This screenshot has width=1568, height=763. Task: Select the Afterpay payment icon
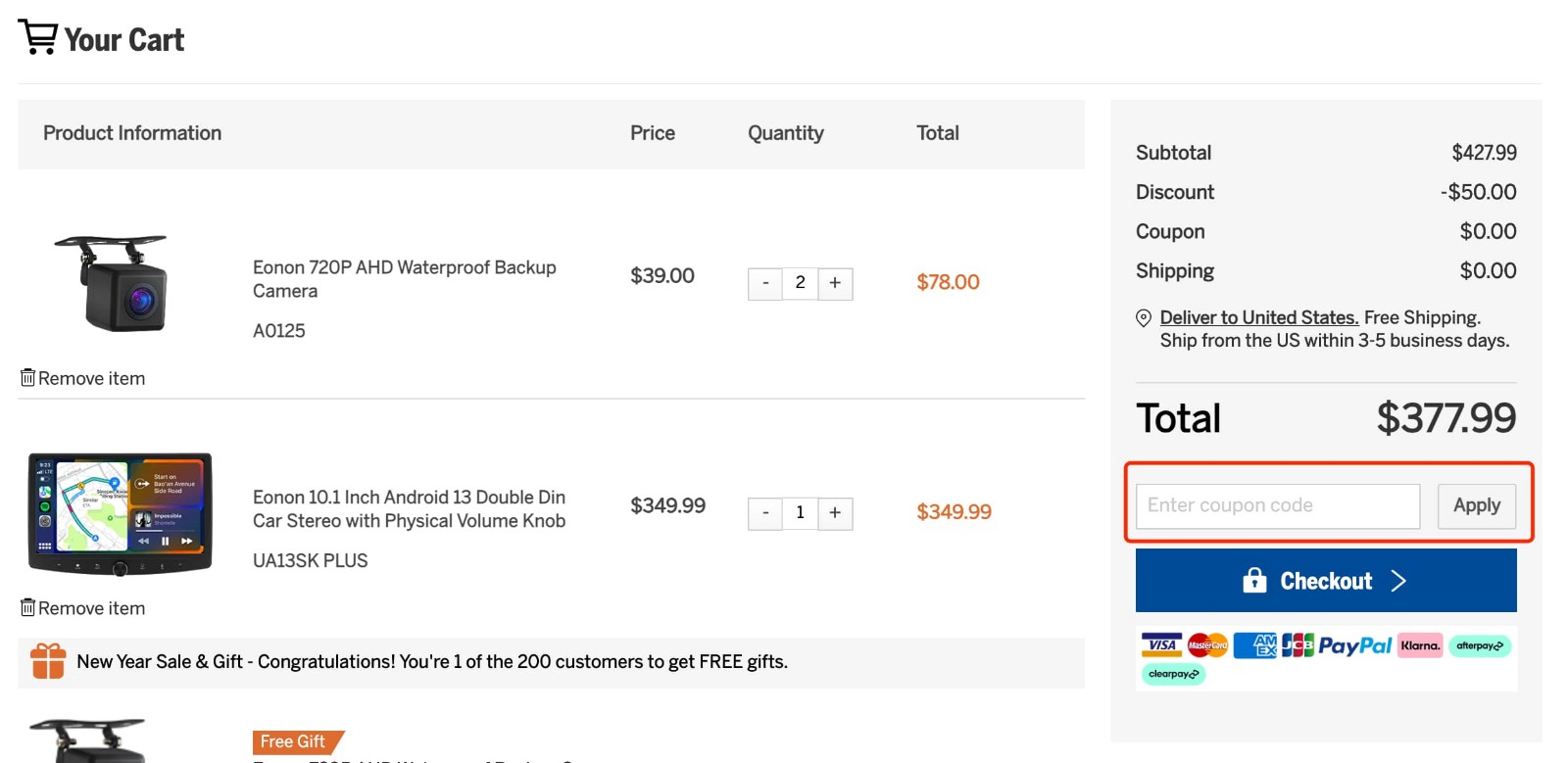coord(1479,645)
